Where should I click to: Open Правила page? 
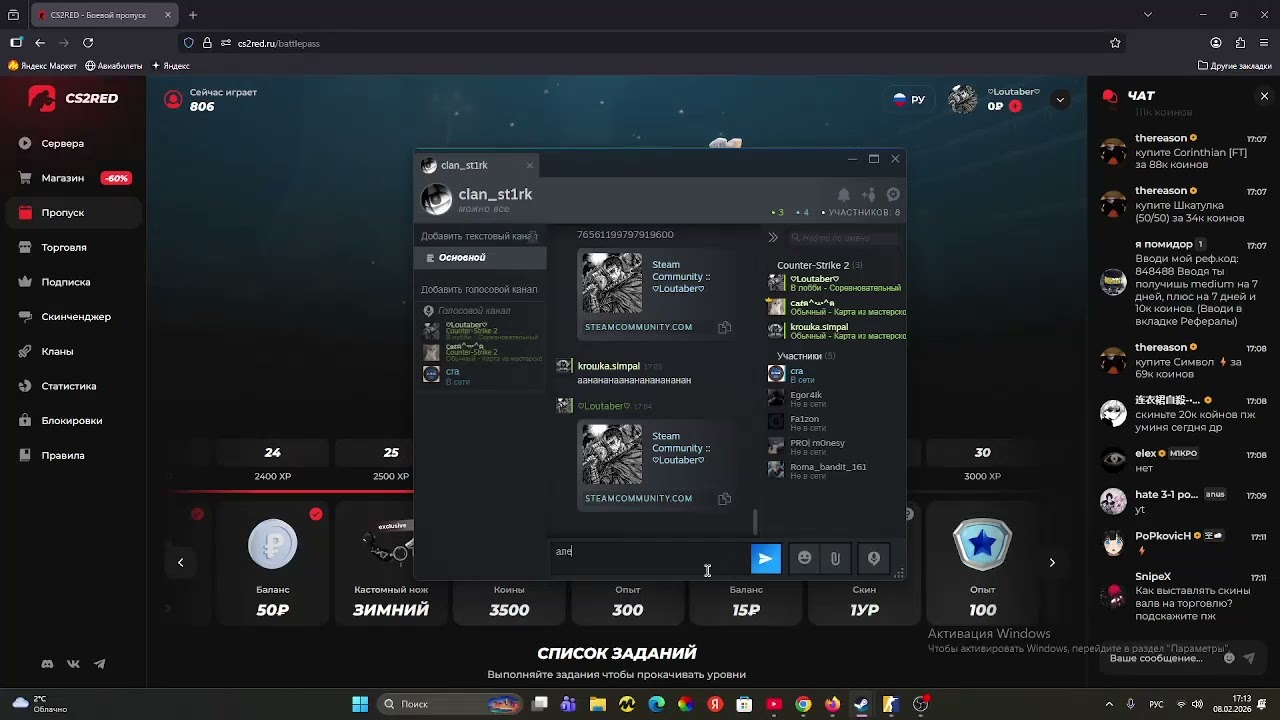pyautogui.click(x=62, y=455)
